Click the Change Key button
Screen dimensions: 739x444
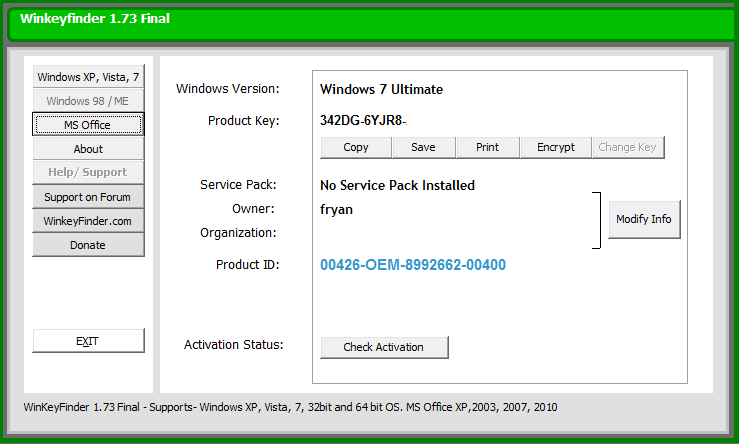pyautogui.click(x=627, y=147)
